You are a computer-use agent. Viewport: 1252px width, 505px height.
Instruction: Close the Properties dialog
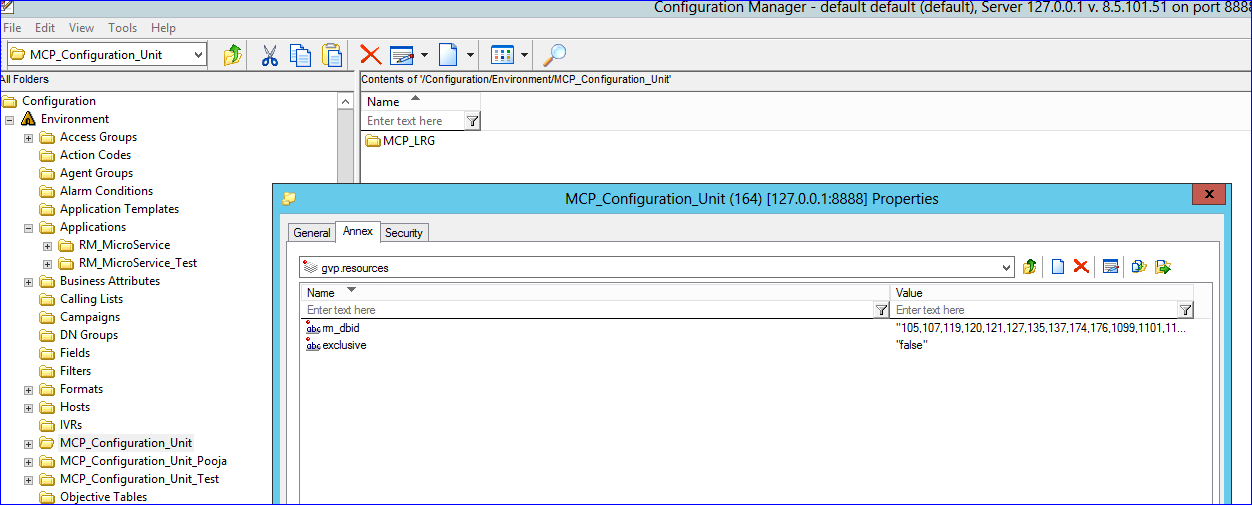(1209, 194)
